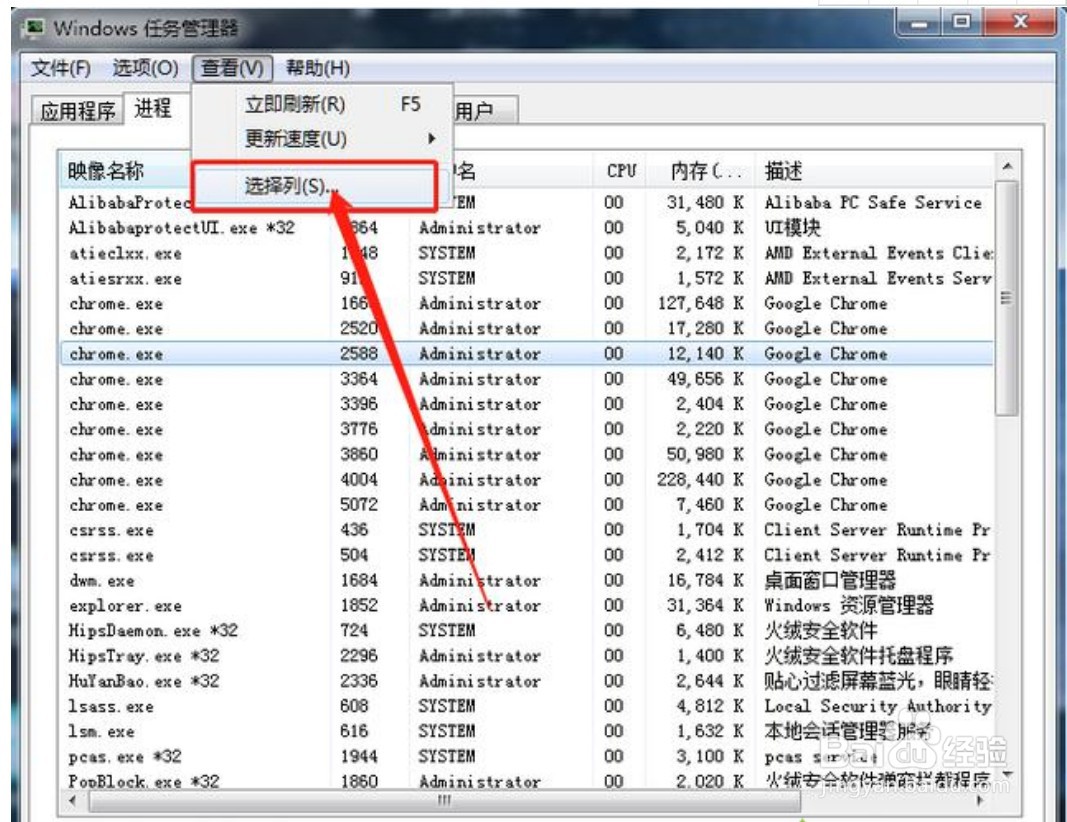Choose 立即刷新(R) from the menu
1067x822 pixels.
tap(323, 104)
